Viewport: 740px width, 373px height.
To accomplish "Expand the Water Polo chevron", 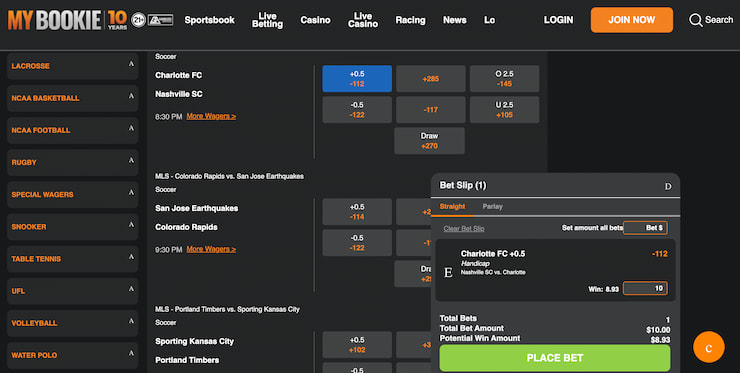I will 131,353.
